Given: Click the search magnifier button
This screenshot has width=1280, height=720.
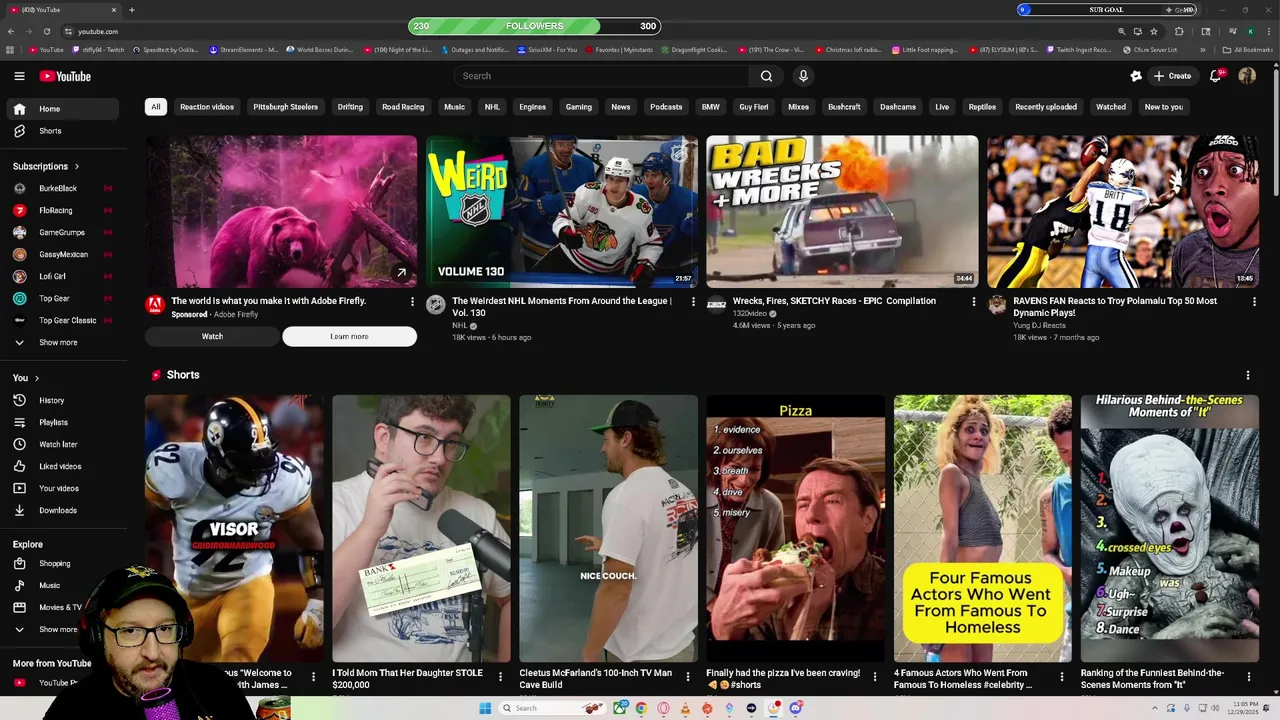Looking at the screenshot, I should point(766,76).
